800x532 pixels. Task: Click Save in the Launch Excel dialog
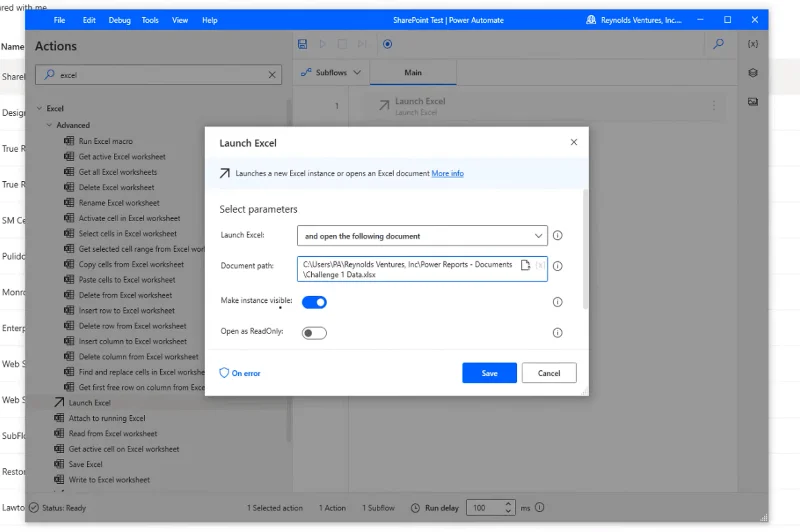coord(489,373)
